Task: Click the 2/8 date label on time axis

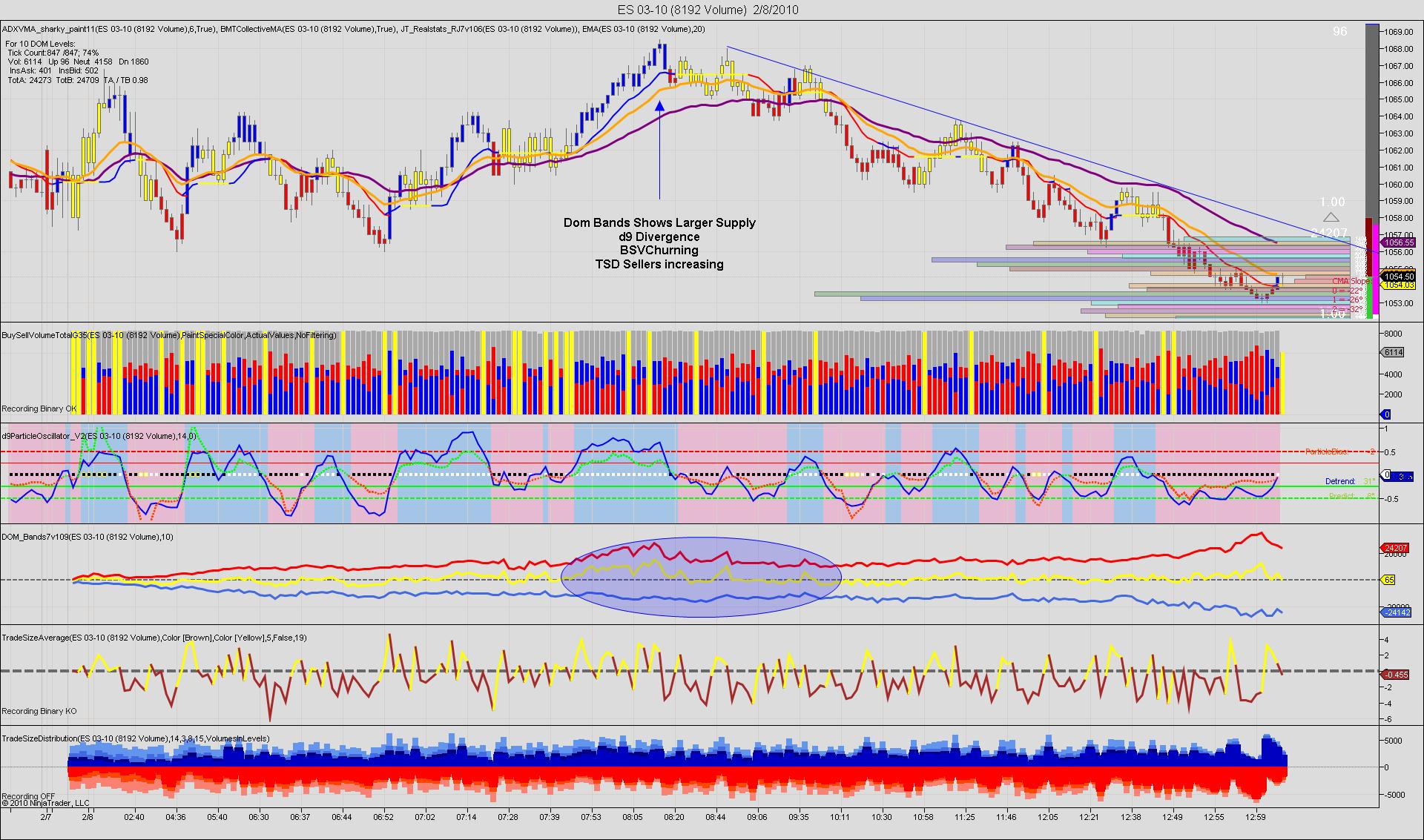Action: (88, 817)
